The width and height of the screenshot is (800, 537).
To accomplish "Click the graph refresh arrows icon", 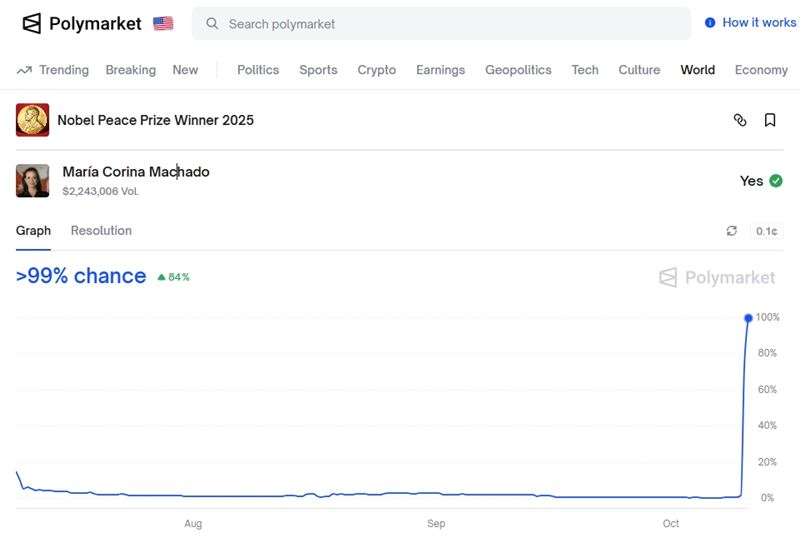I will click(x=732, y=231).
